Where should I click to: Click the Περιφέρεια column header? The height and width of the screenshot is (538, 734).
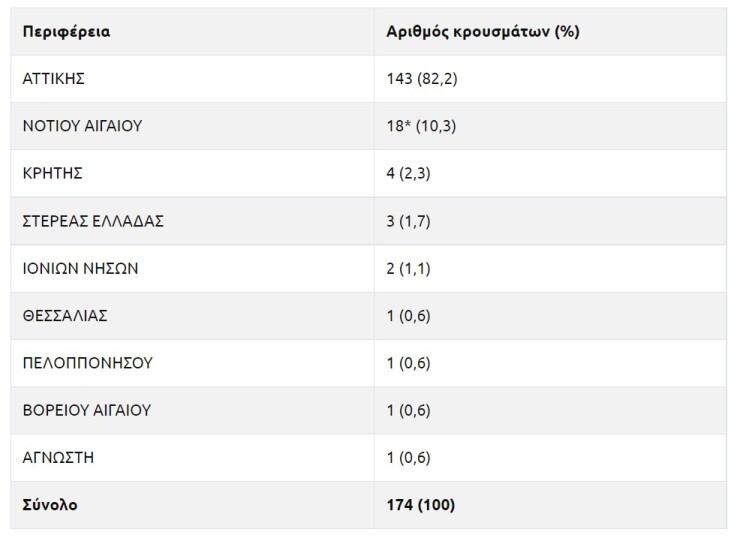click(x=66, y=31)
